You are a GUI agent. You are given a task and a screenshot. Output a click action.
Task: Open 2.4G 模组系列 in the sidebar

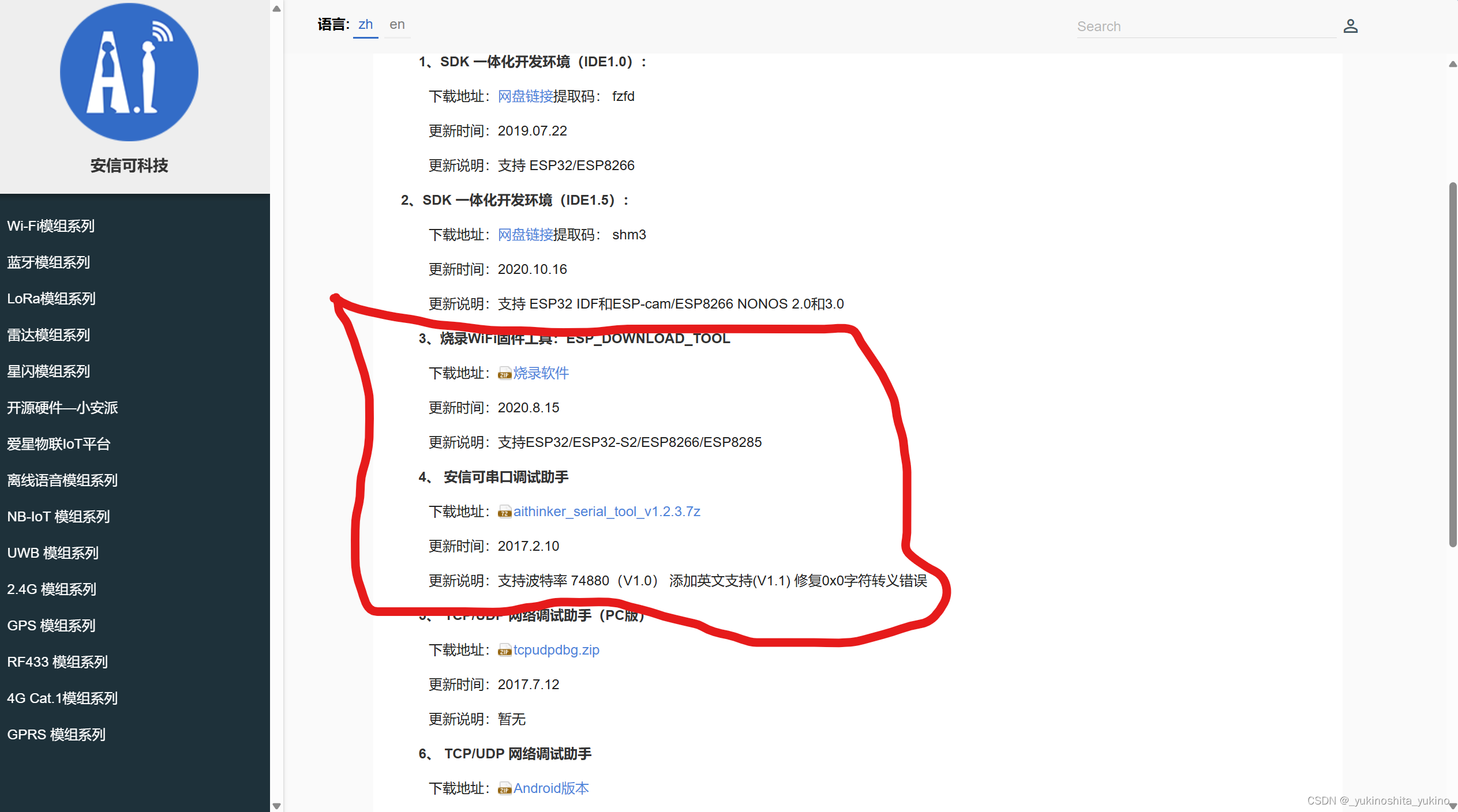click(51, 589)
